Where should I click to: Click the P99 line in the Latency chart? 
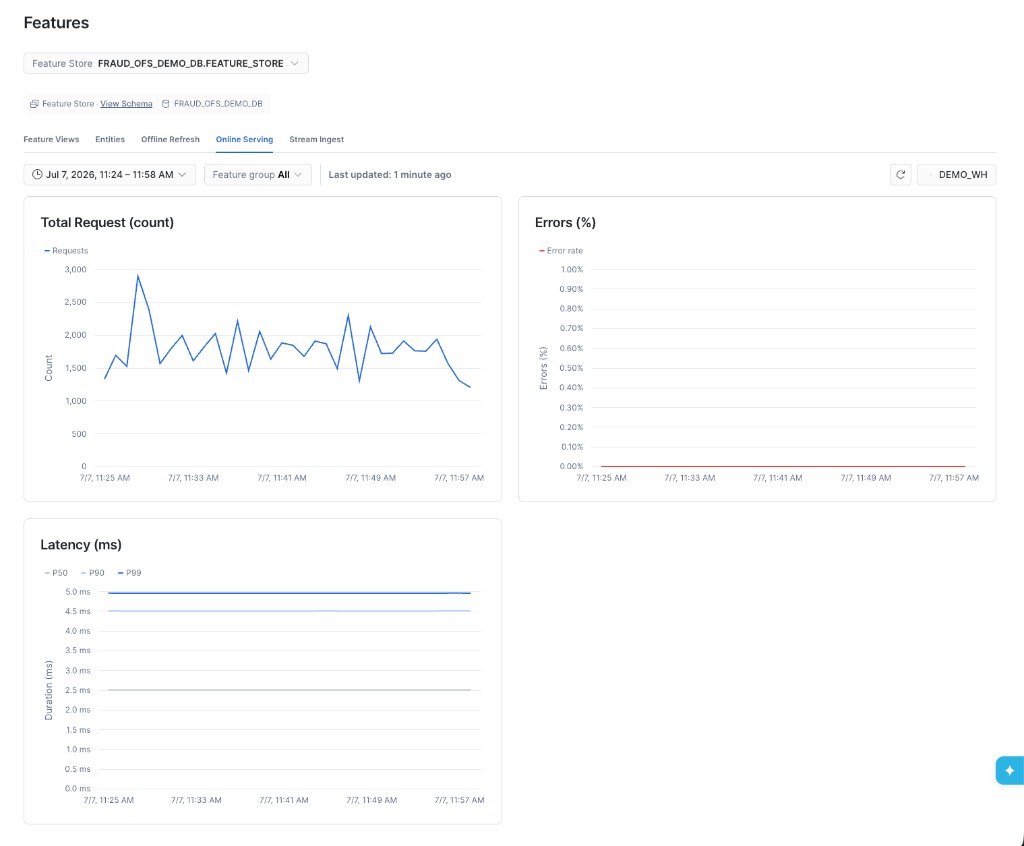point(289,593)
